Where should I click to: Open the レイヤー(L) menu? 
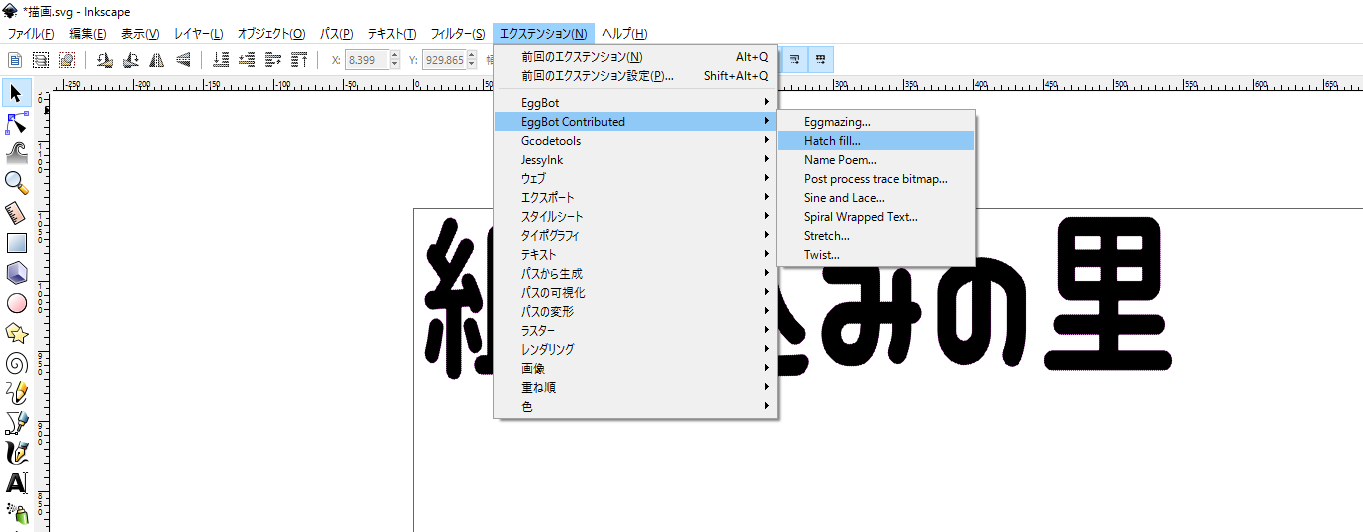tap(199, 34)
